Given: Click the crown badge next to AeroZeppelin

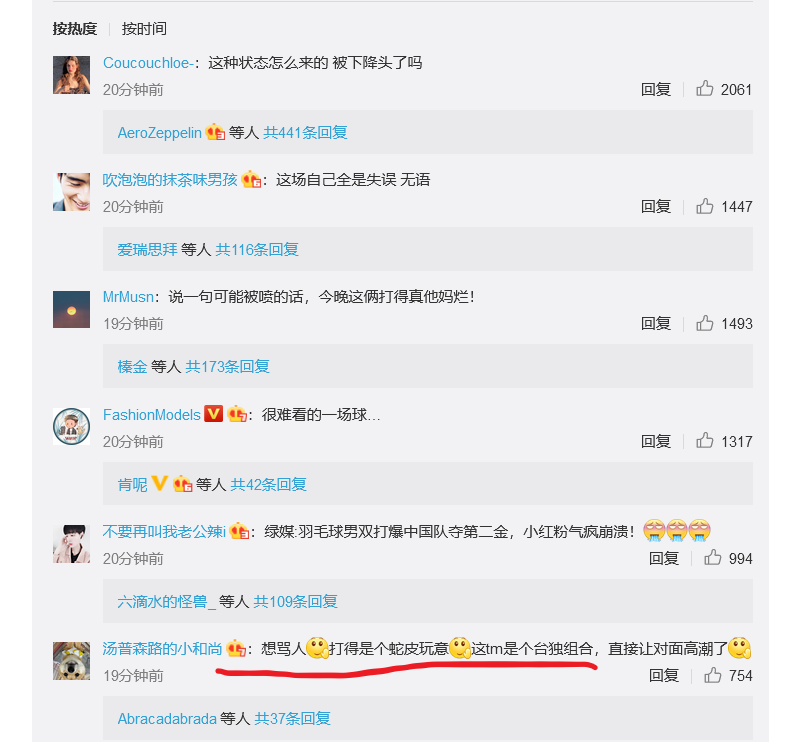Looking at the screenshot, I should click(x=215, y=133).
